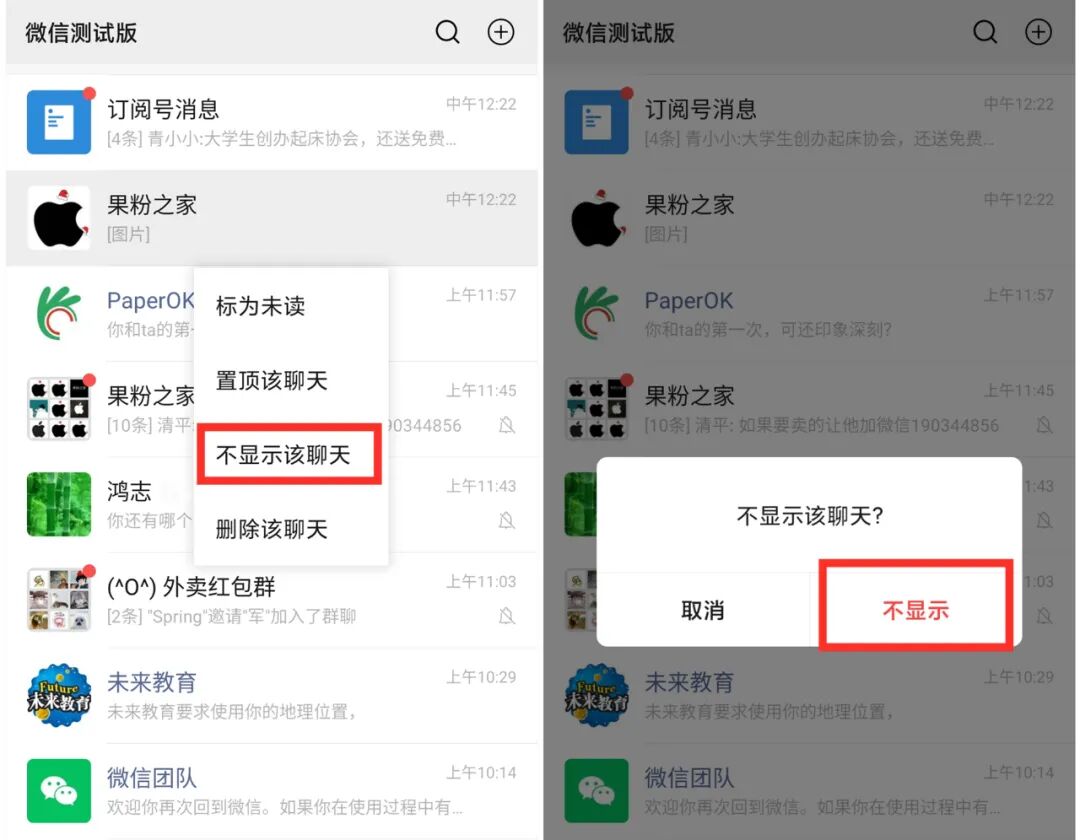Open the 微信团队 welcome message row
Screen dimensions: 1080x840
pos(271,791)
